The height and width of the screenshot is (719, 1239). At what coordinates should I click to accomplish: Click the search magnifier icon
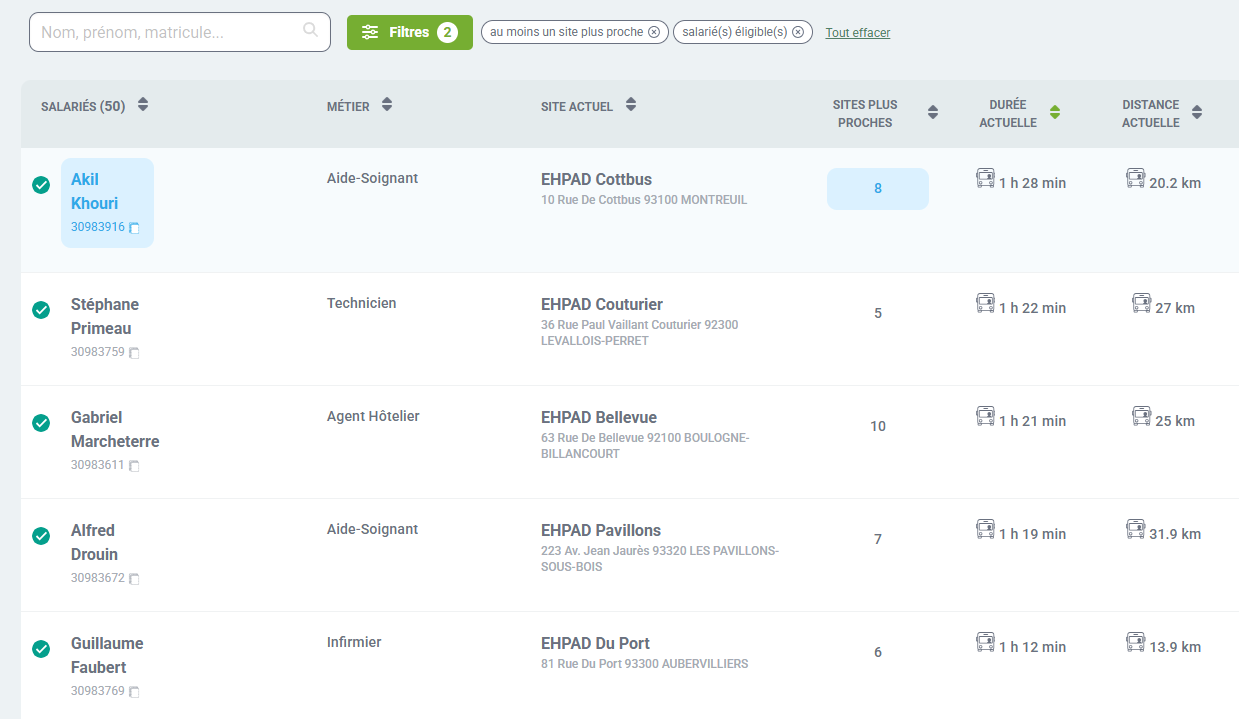[310, 30]
